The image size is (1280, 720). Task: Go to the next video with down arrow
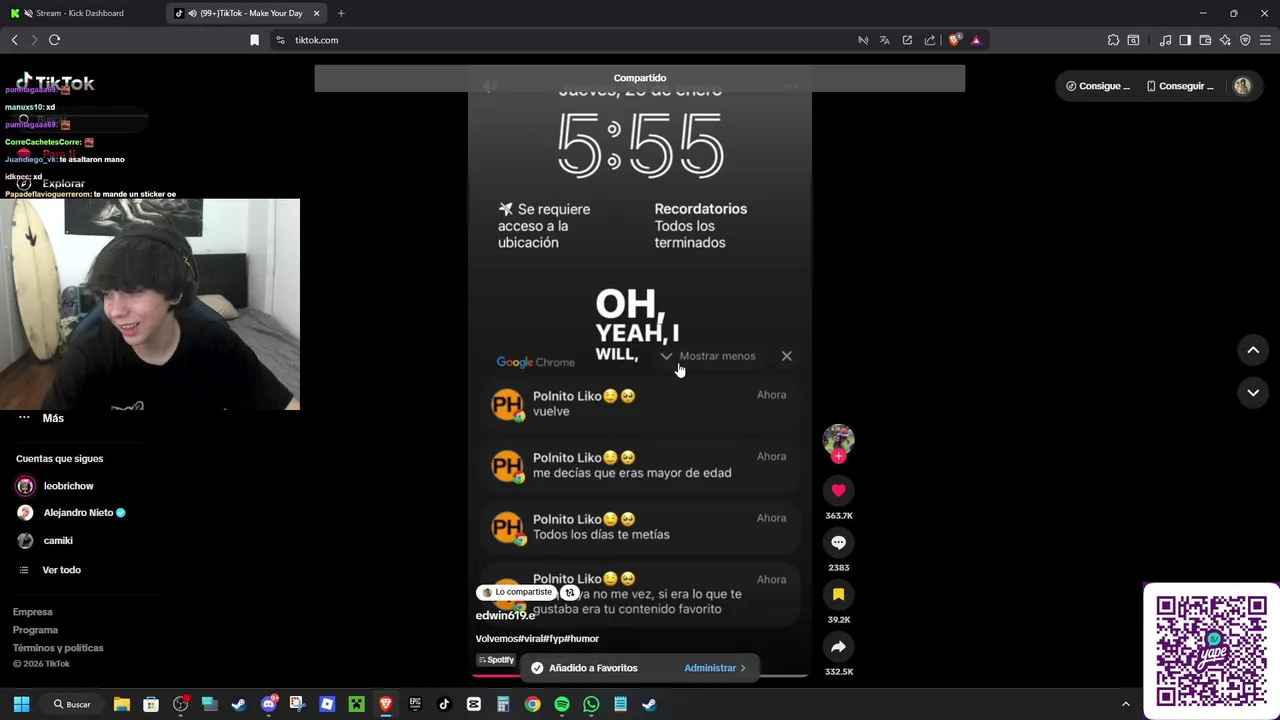(x=1253, y=393)
